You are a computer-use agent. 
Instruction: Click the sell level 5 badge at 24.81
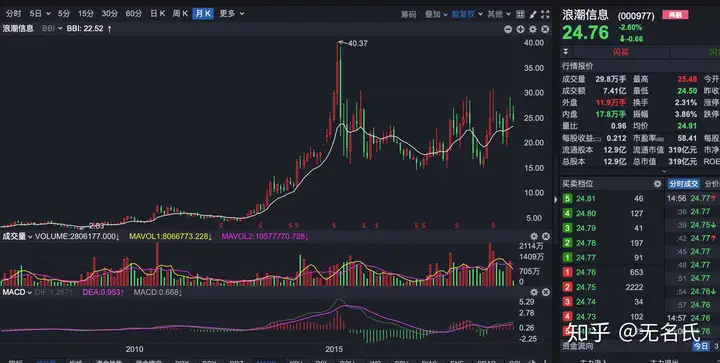click(568, 199)
